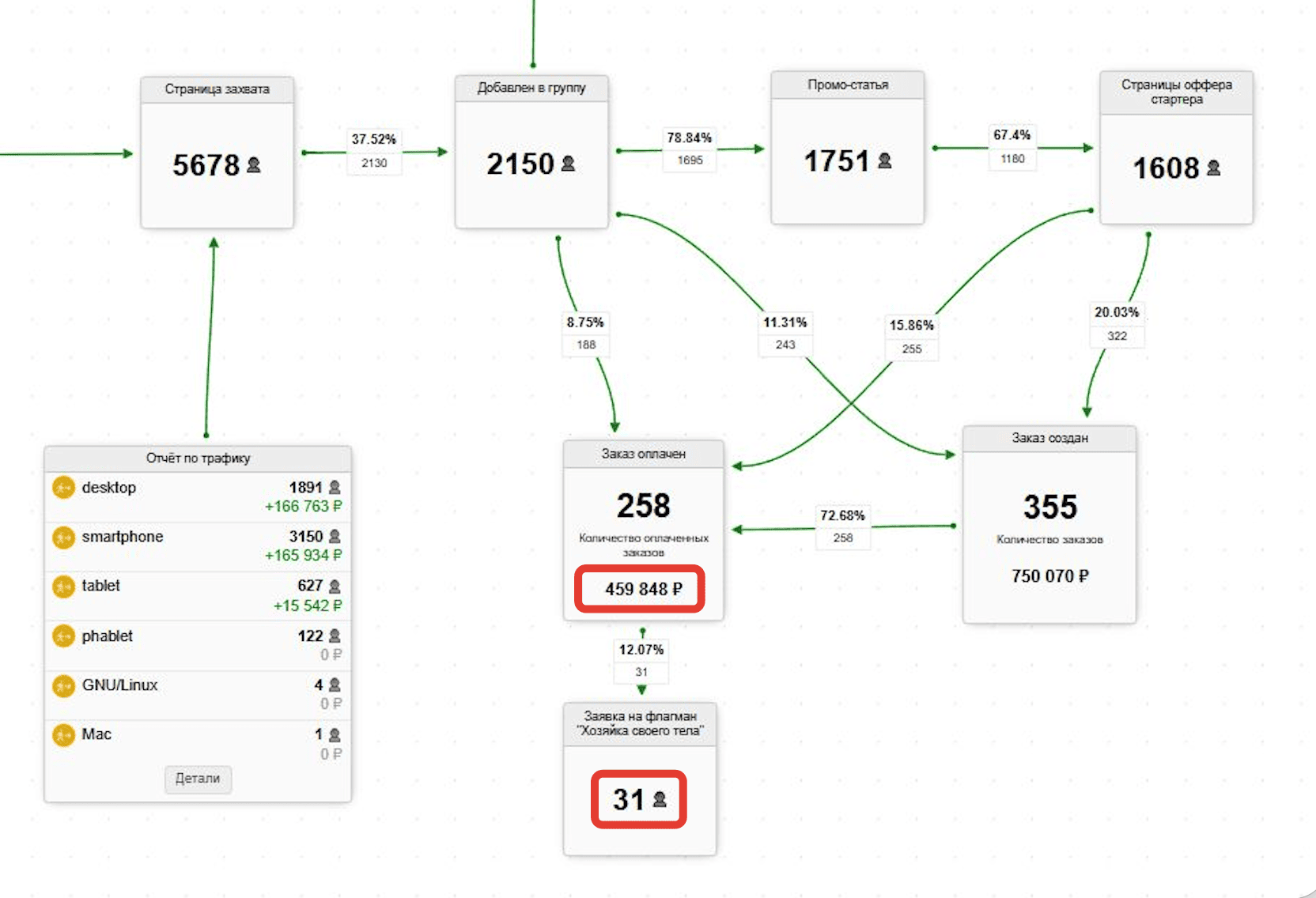Screen dimensions: 1316x898
Task: Click the smartphone traffic source icon
Action: (x=63, y=538)
